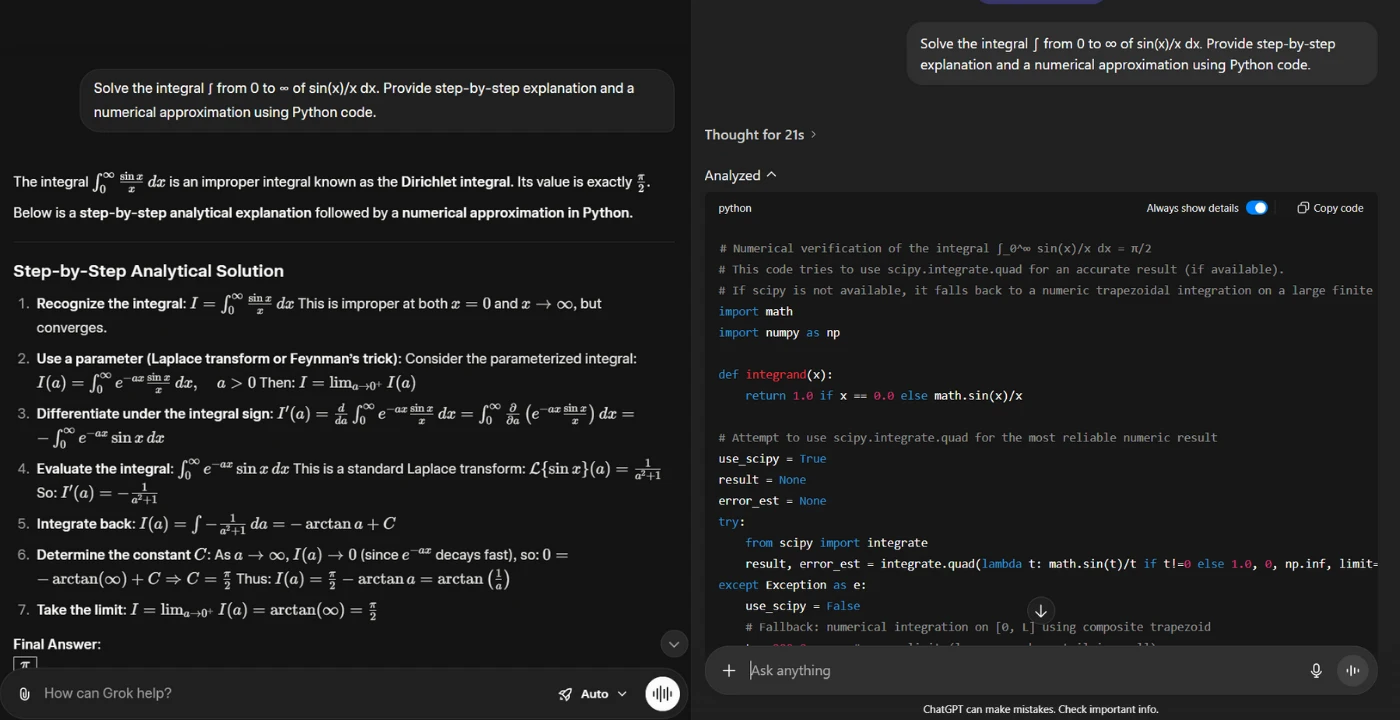Start Grok voice mode with the waveform icon

[x=662, y=693]
